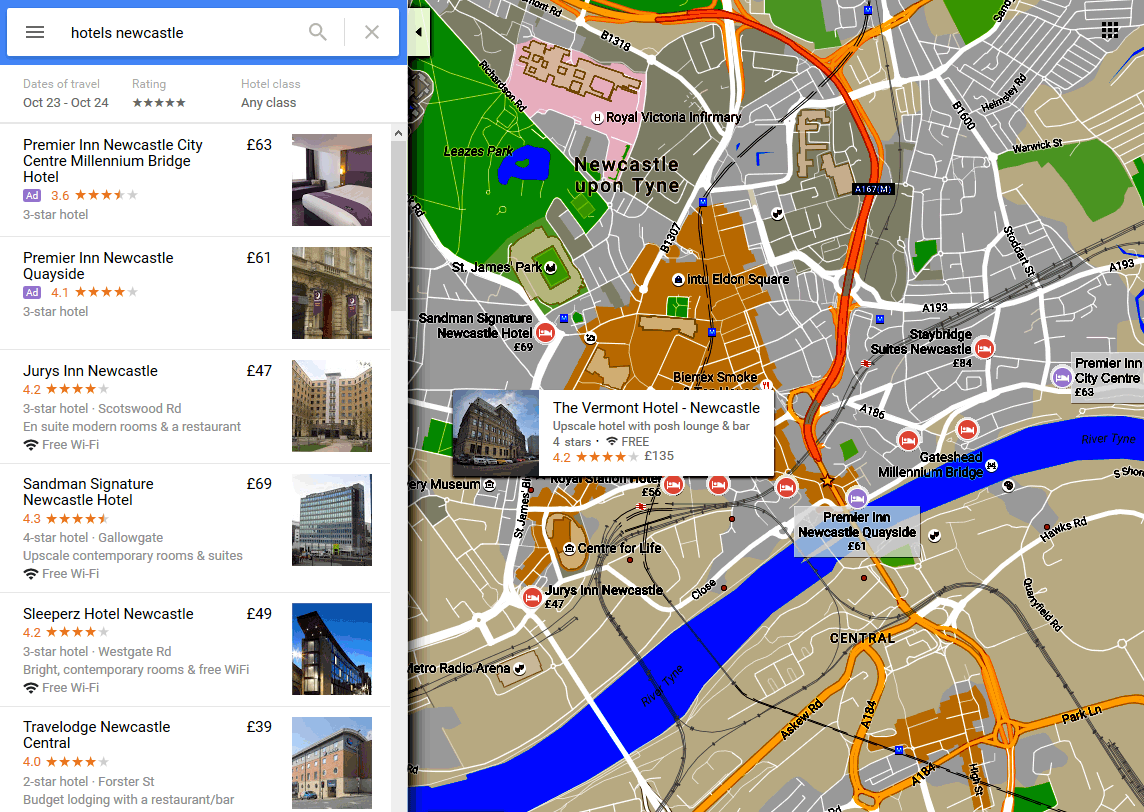Click the Wi-Fi icon under Sandman Signature listing
Viewport: 1144px width, 812px height.
(31, 574)
